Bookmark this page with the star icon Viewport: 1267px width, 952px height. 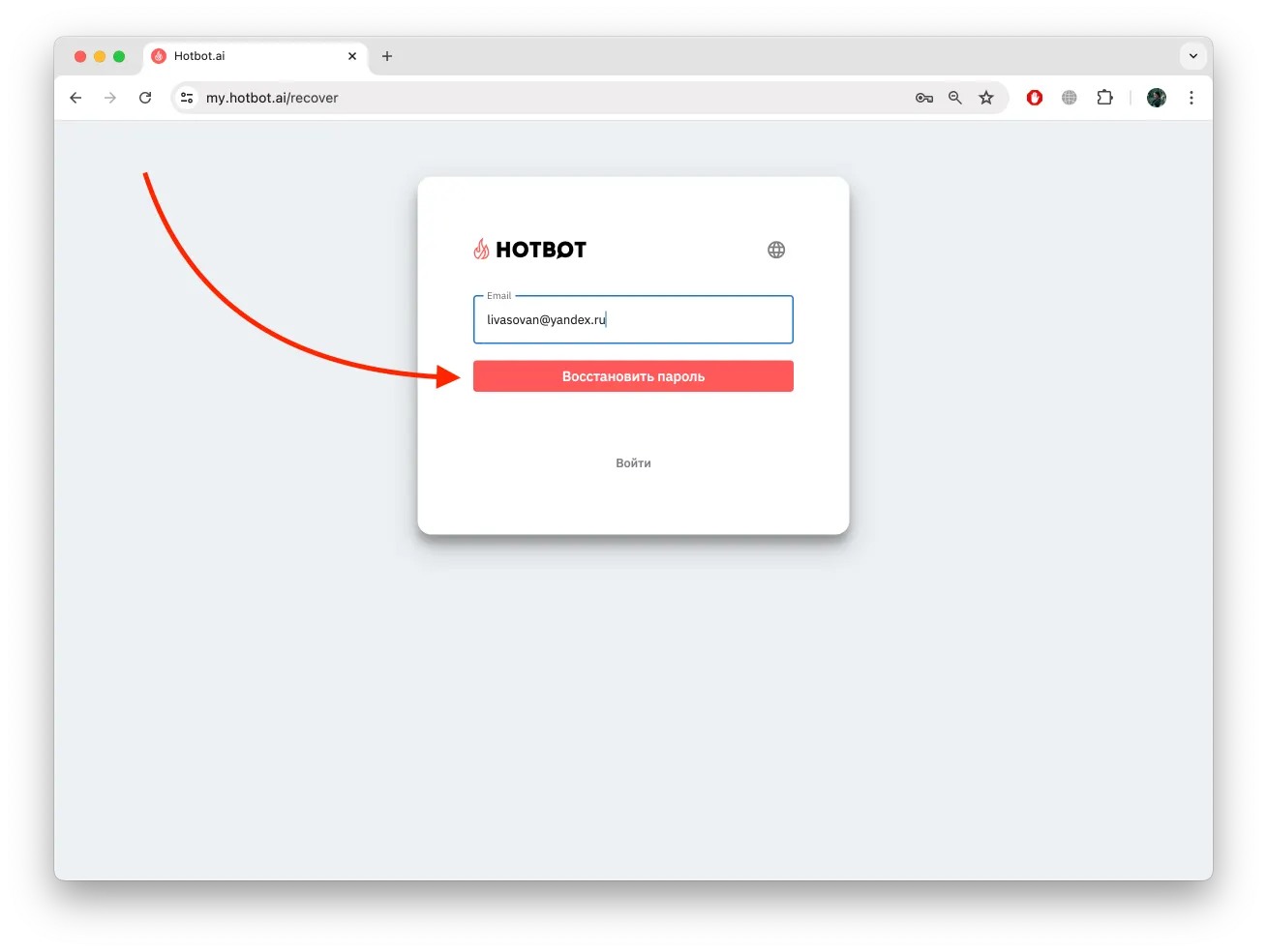tap(986, 98)
